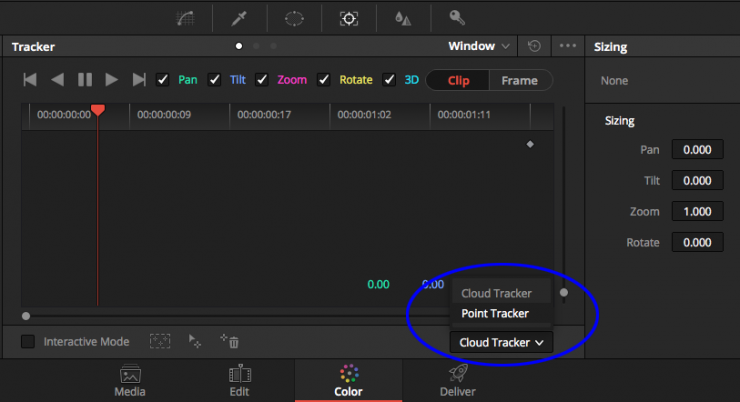Open the Power Window palette icon
This screenshot has width=740, height=402.
(x=296, y=18)
